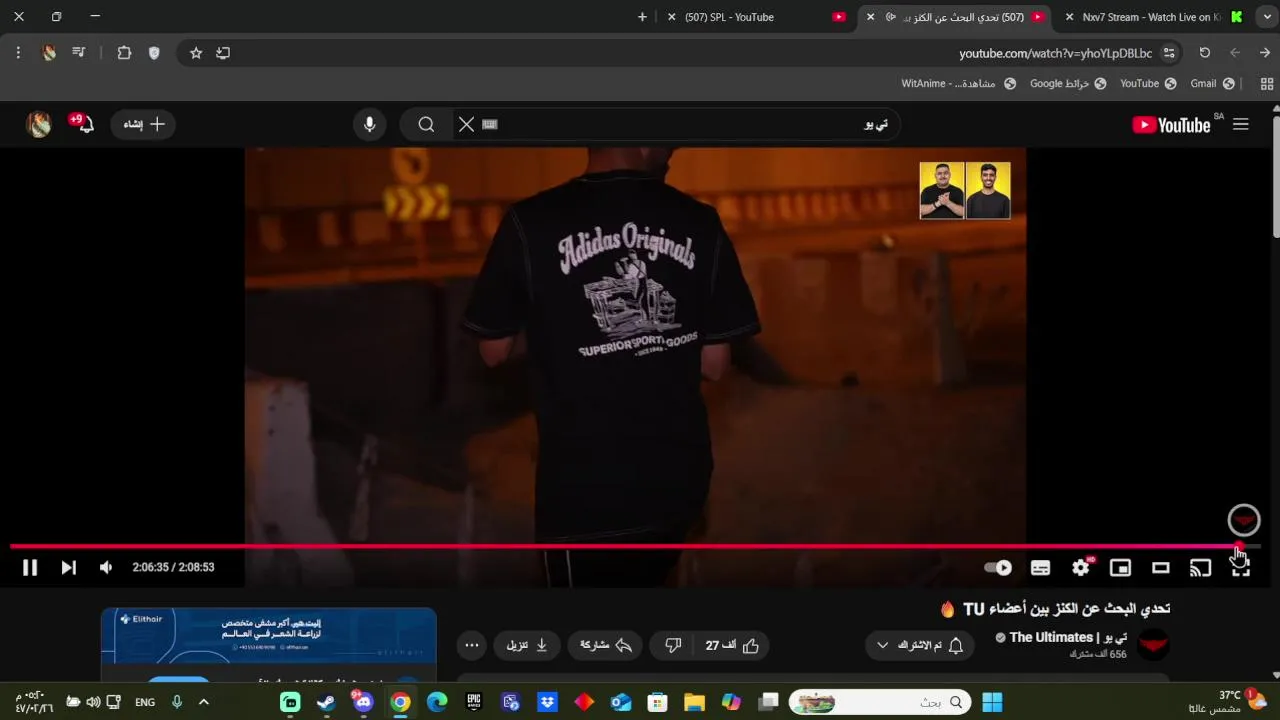Expand subscription notification options (تم الاشتراك)
Screen dimensions: 1280x720
coord(919,646)
